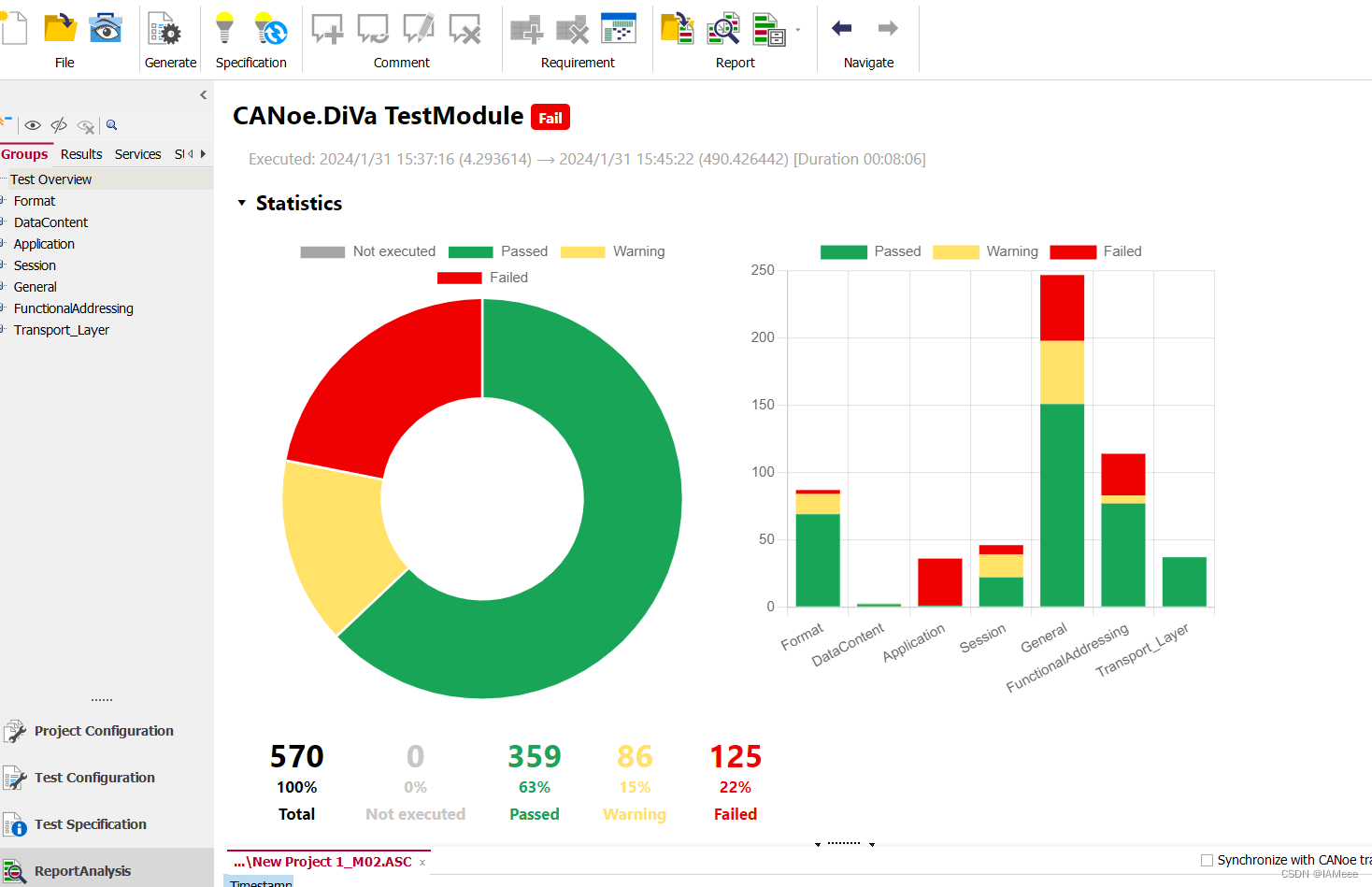The width and height of the screenshot is (1372, 887).
Task: Open Test Specification section
Action: pyautogui.click(x=91, y=824)
